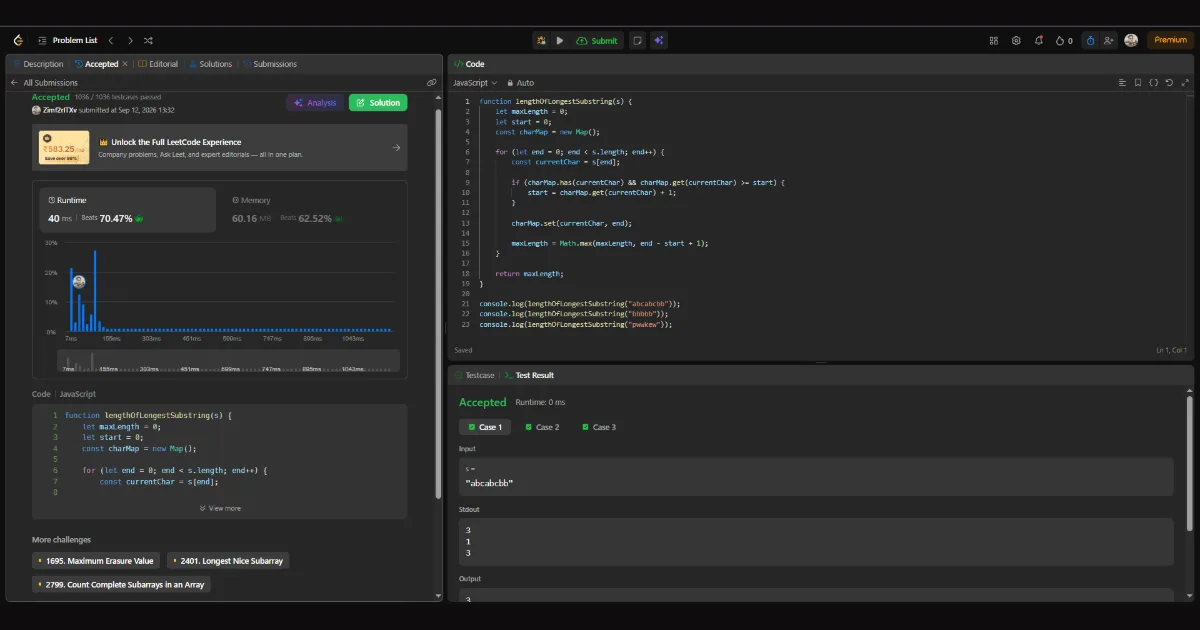Go back to All Submissions
Screen dimensions: 1200x630
pos(44,83)
